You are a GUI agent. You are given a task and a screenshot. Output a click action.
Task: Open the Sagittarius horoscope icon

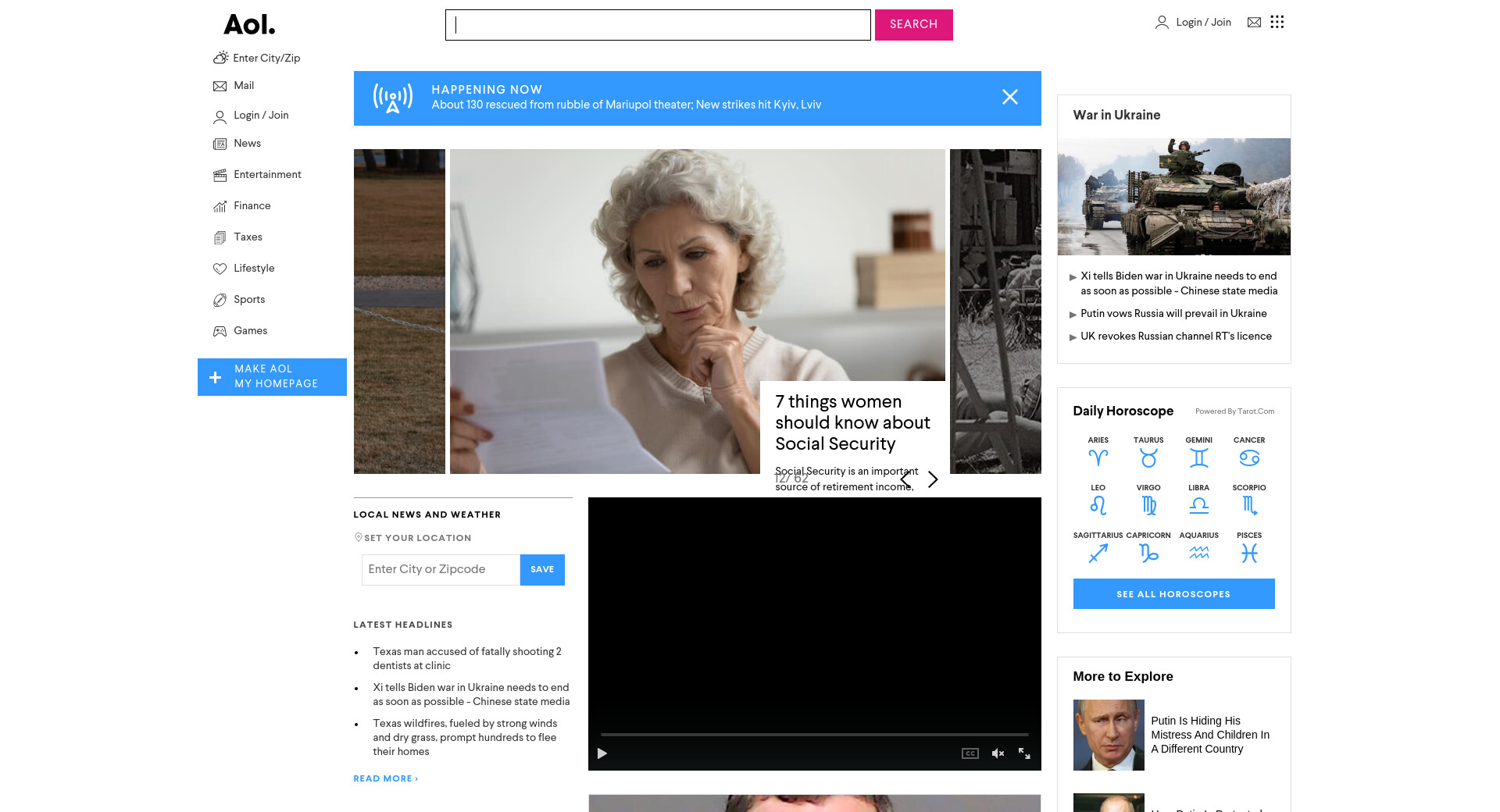point(1098,553)
